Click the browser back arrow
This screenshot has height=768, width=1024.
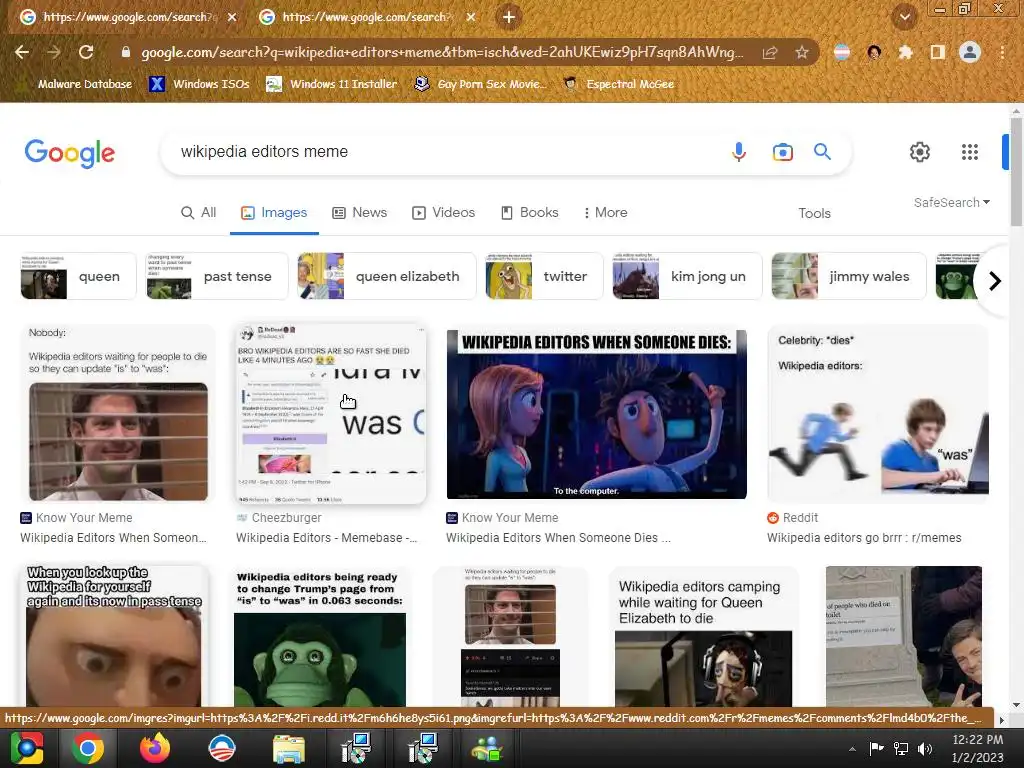[22, 52]
